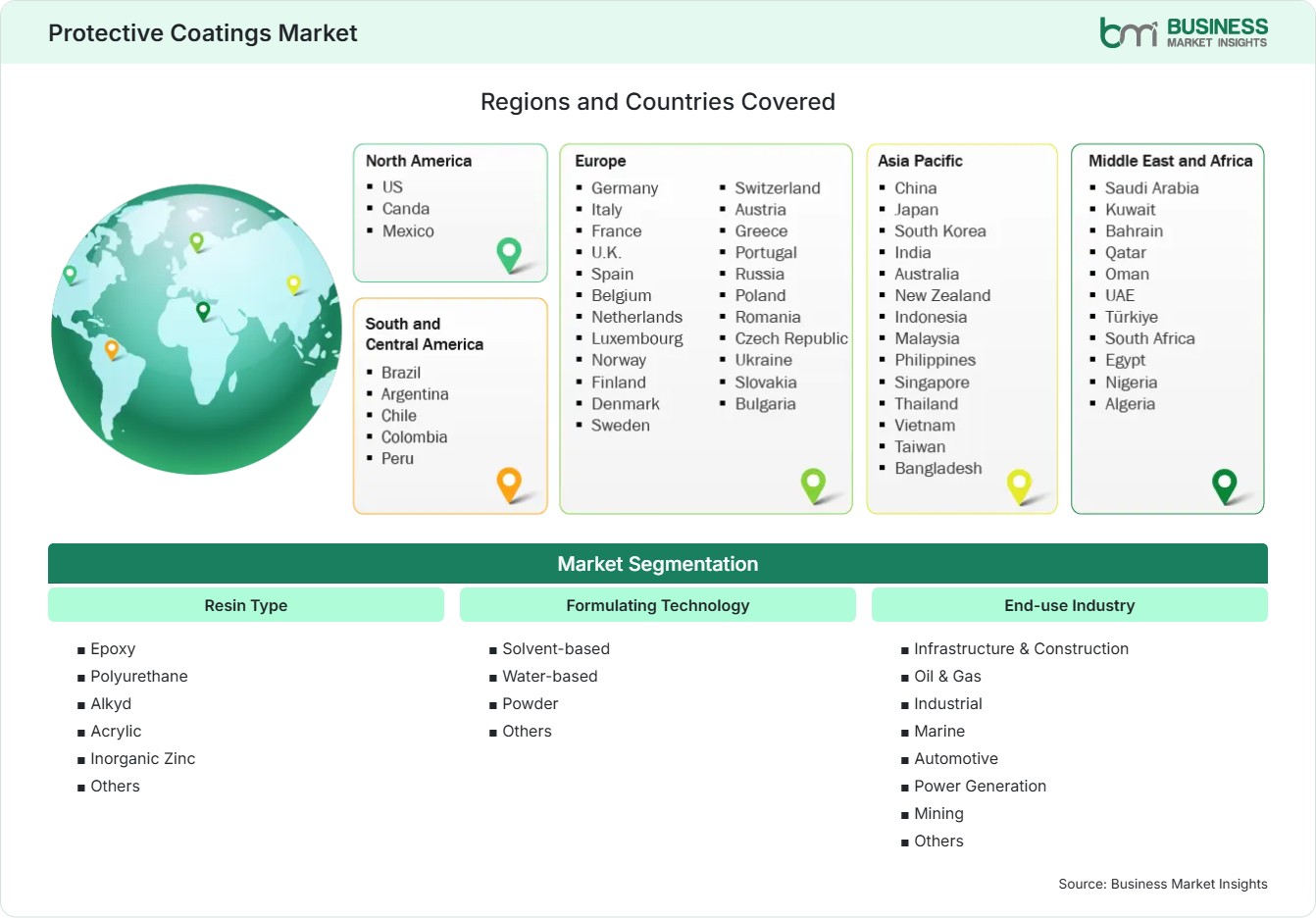This screenshot has width=1316, height=918.
Task: Click the yellow pin in Asia Pacific card
Action: click(1019, 485)
